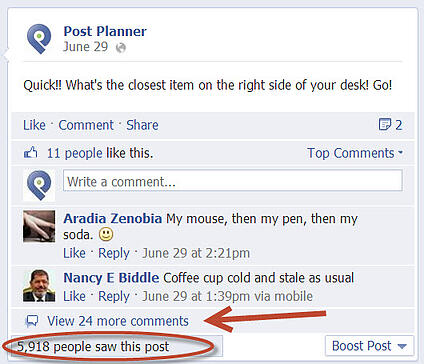The image size is (424, 364).
Task: Expand the Top Comments sorting dropdown
Action: 355,153
